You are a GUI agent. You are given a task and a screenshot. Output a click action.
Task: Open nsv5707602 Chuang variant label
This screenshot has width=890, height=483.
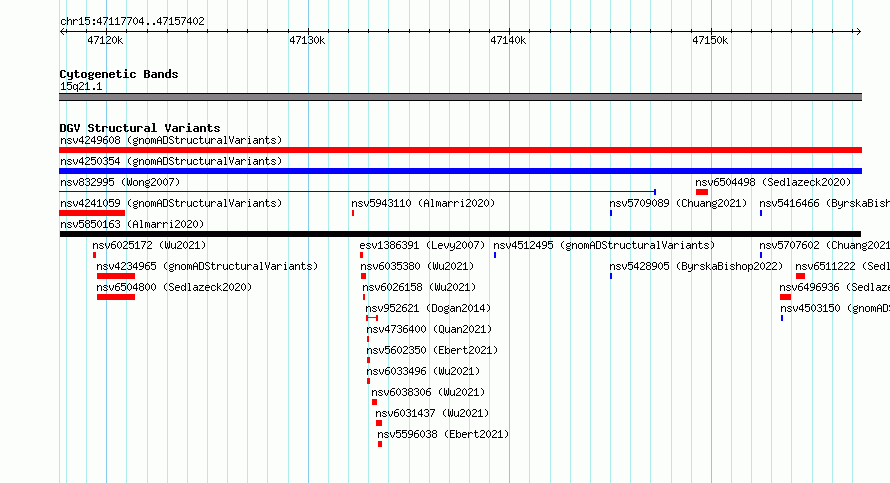click(824, 245)
